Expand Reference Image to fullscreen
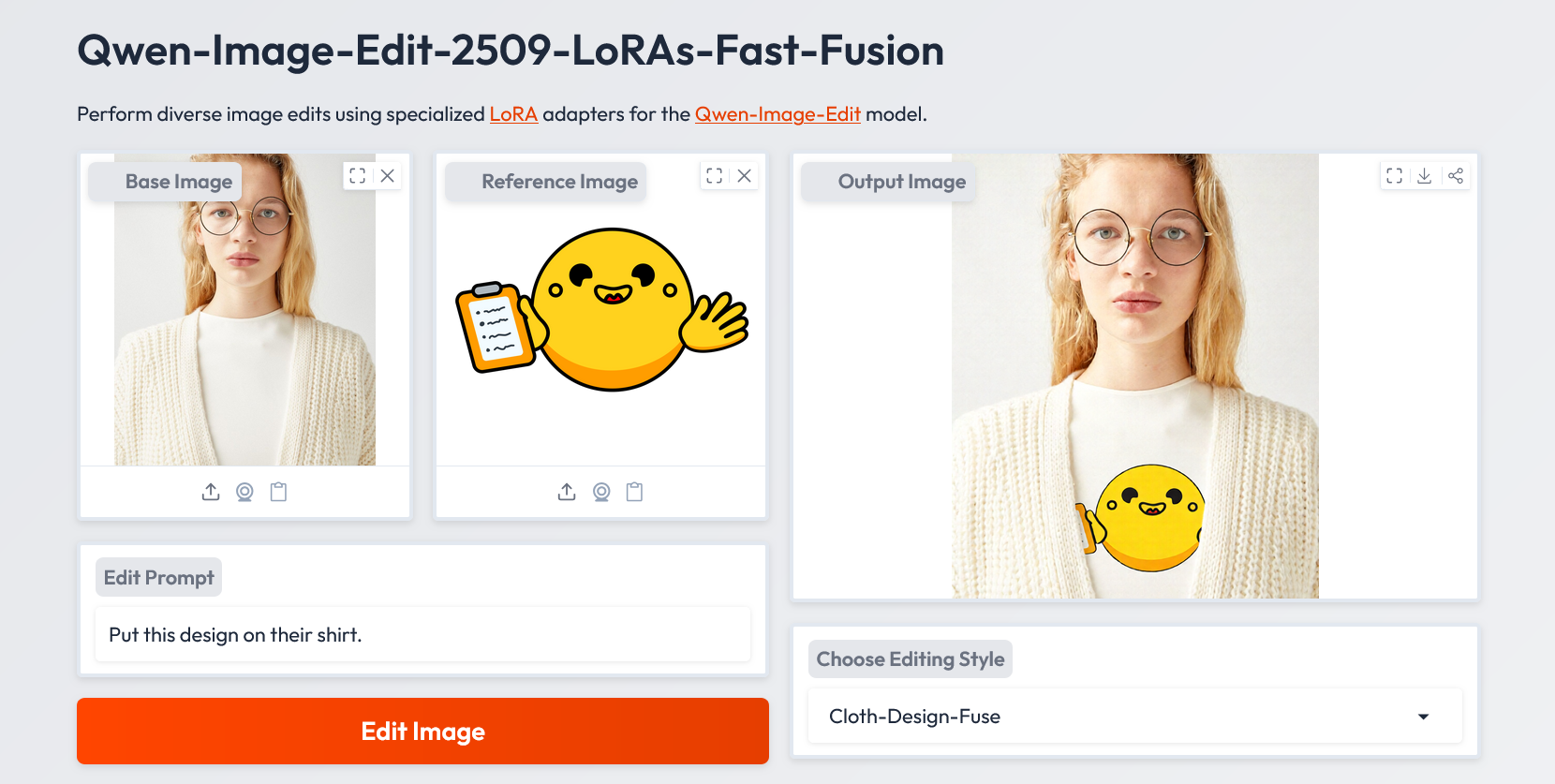Image resolution: width=1555 pixels, height=784 pixels. coord(714,176)
